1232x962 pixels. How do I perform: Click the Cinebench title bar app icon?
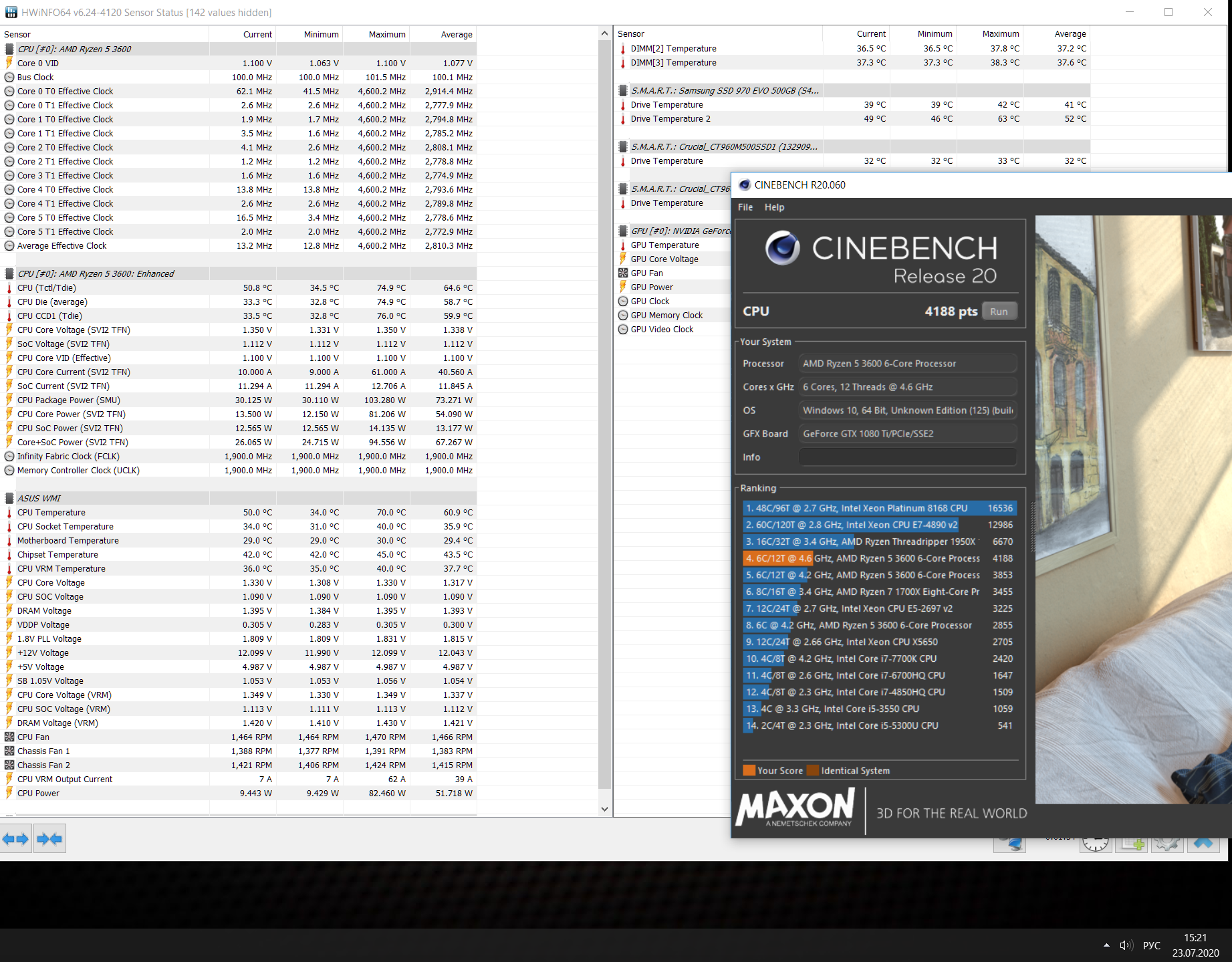[x=745, y=185]
